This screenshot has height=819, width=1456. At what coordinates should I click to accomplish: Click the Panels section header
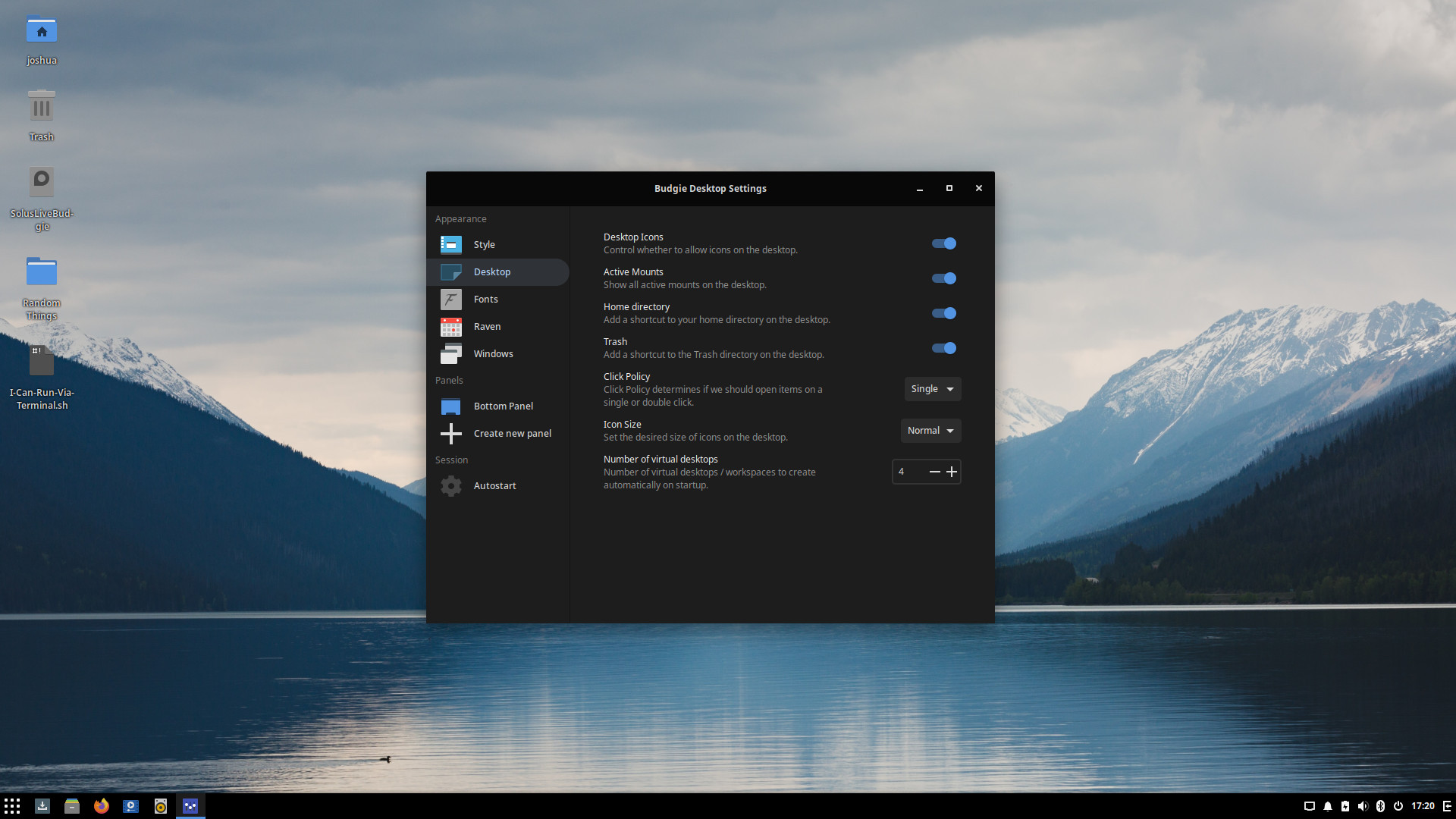point(448,379)
